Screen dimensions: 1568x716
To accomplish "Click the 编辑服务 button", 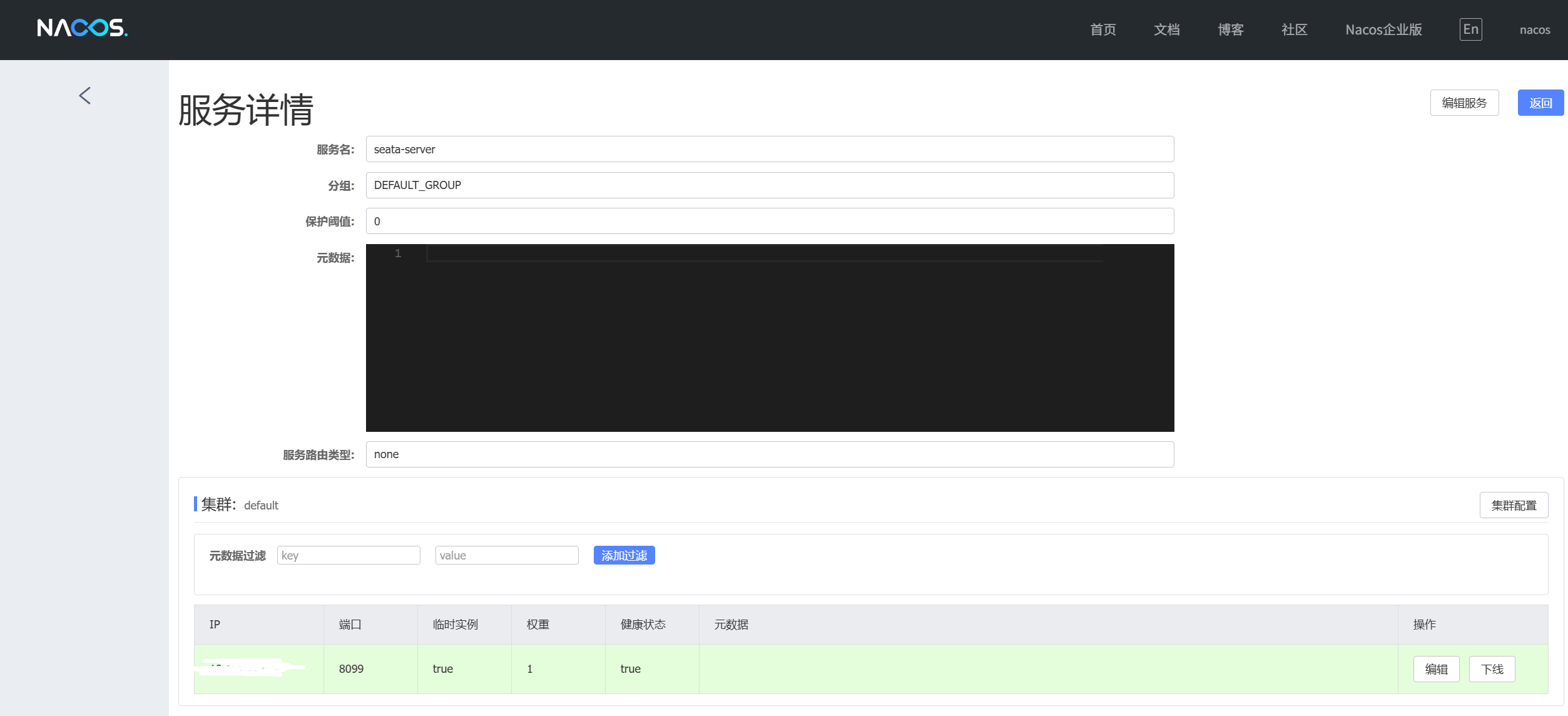I will [1464, 103].
